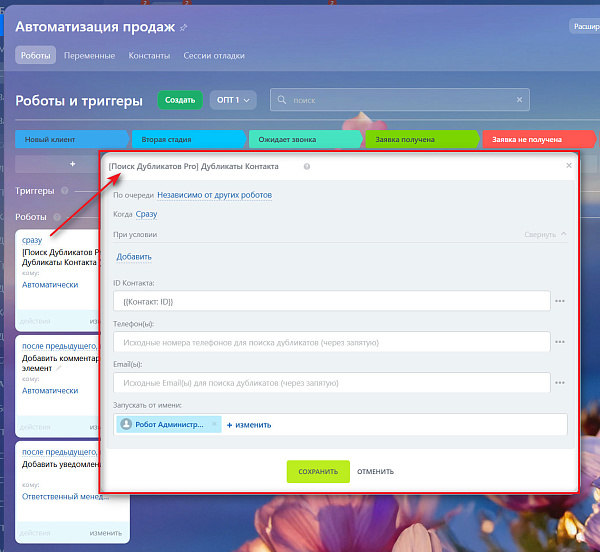Open the Константы tab

click(x=149, y=56)
